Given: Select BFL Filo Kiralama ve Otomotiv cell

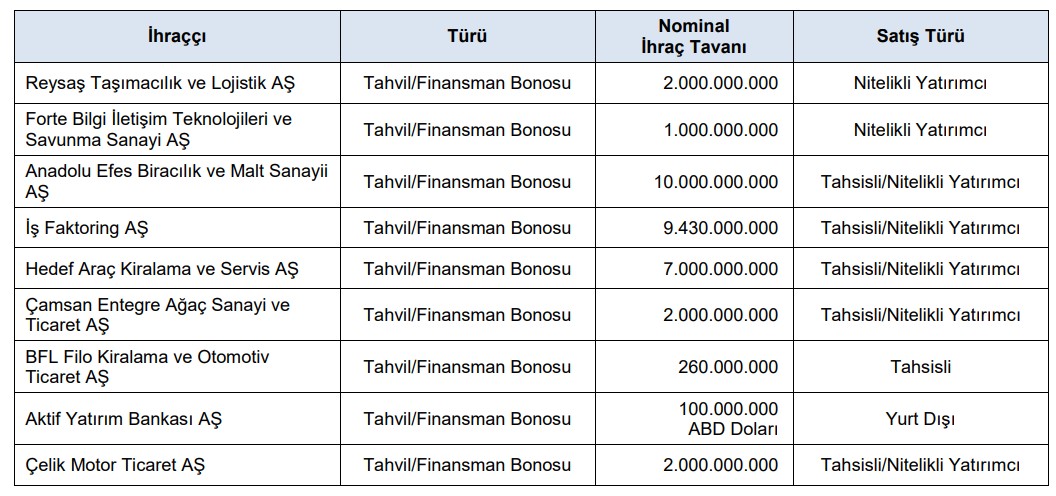Looking at the screenshot, I should coord(147,367).
